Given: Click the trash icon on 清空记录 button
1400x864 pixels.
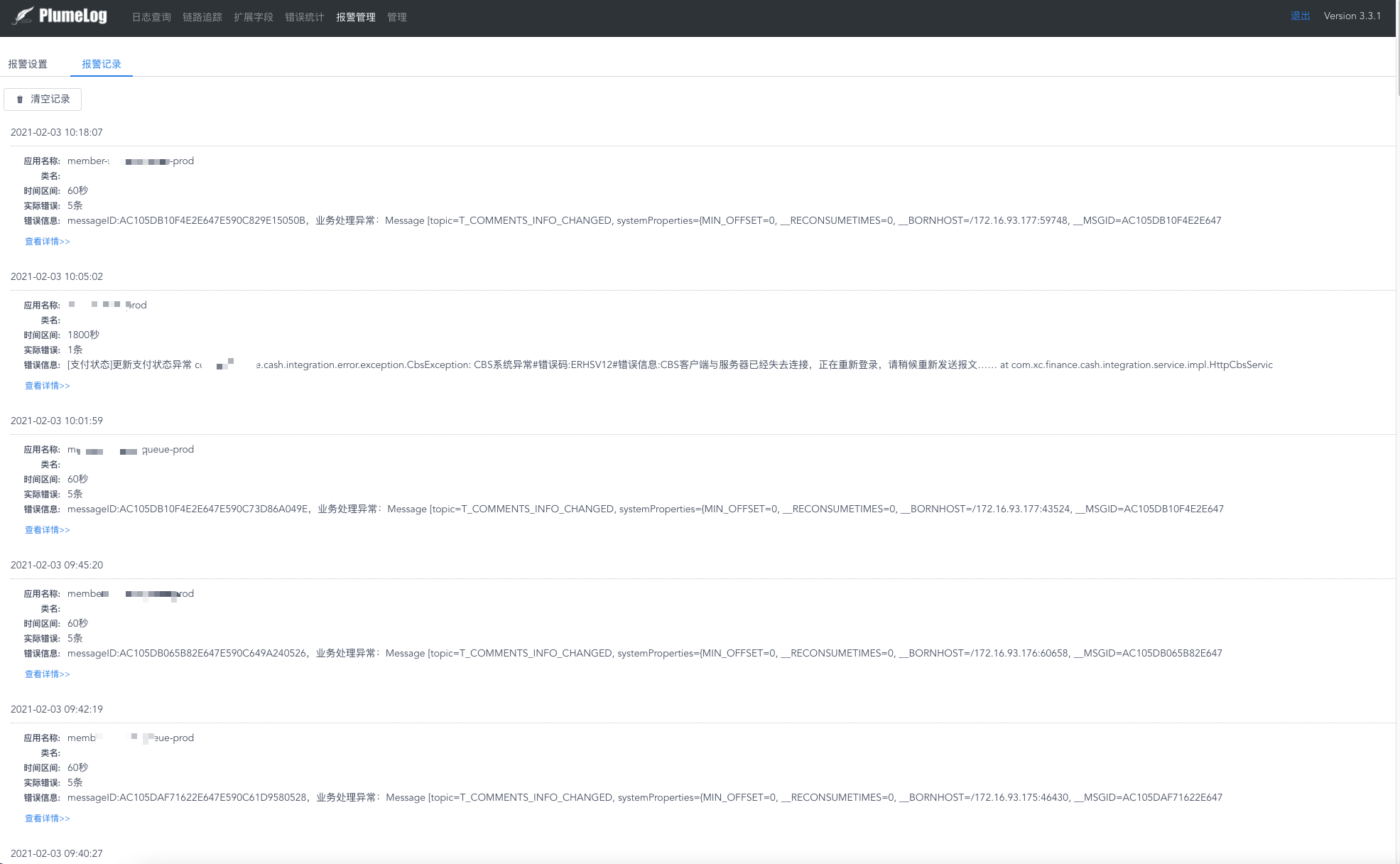Looking at the screenshot, I should (x=20, y=99).
